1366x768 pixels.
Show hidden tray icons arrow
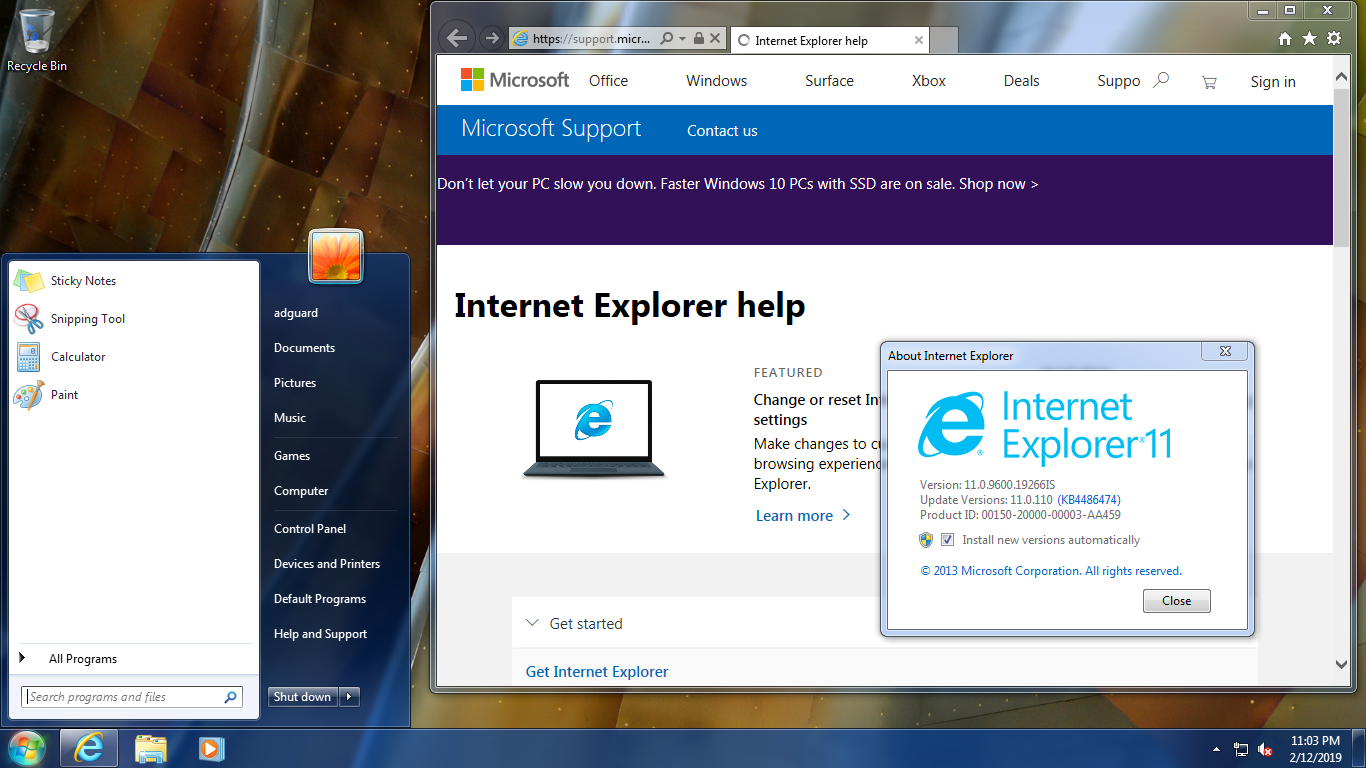tap(1216, 749)
